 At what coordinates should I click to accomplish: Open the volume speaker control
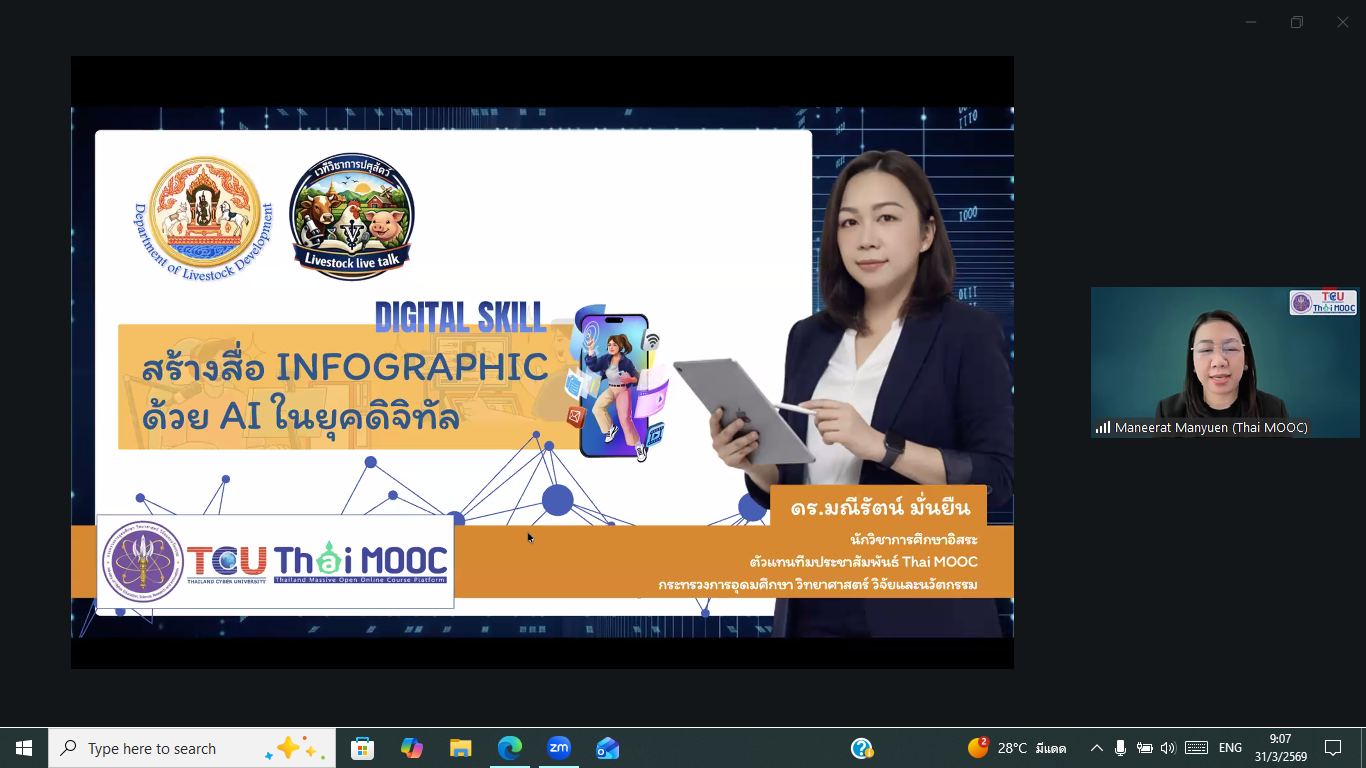tap(1168, 748)
